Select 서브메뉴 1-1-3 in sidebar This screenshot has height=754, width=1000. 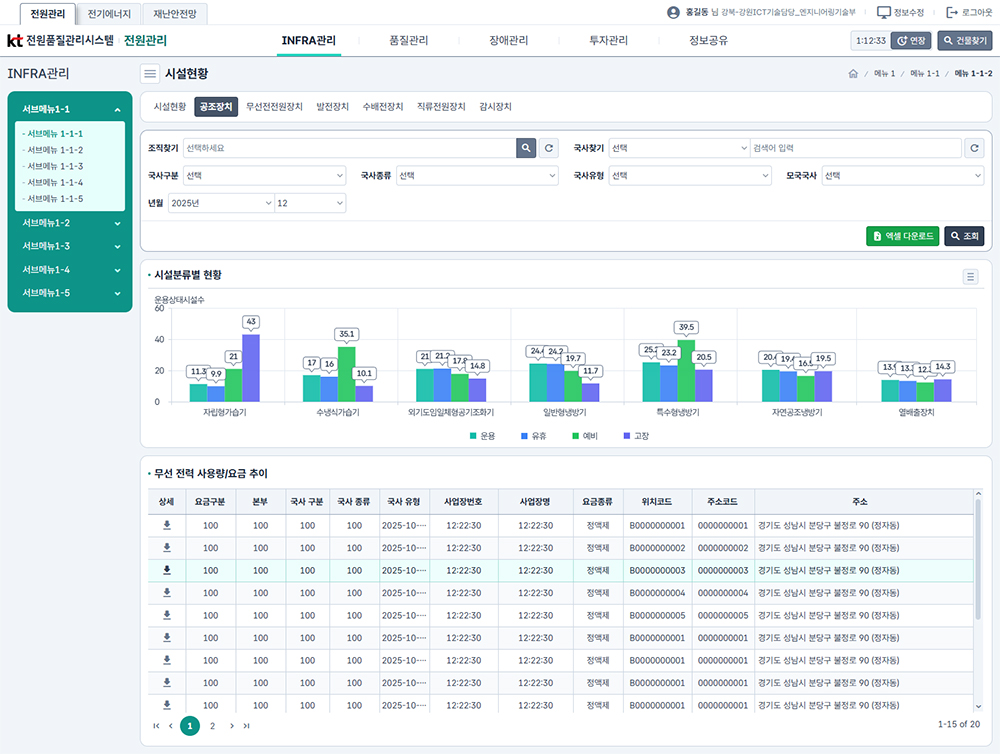[x=55, y=166]
